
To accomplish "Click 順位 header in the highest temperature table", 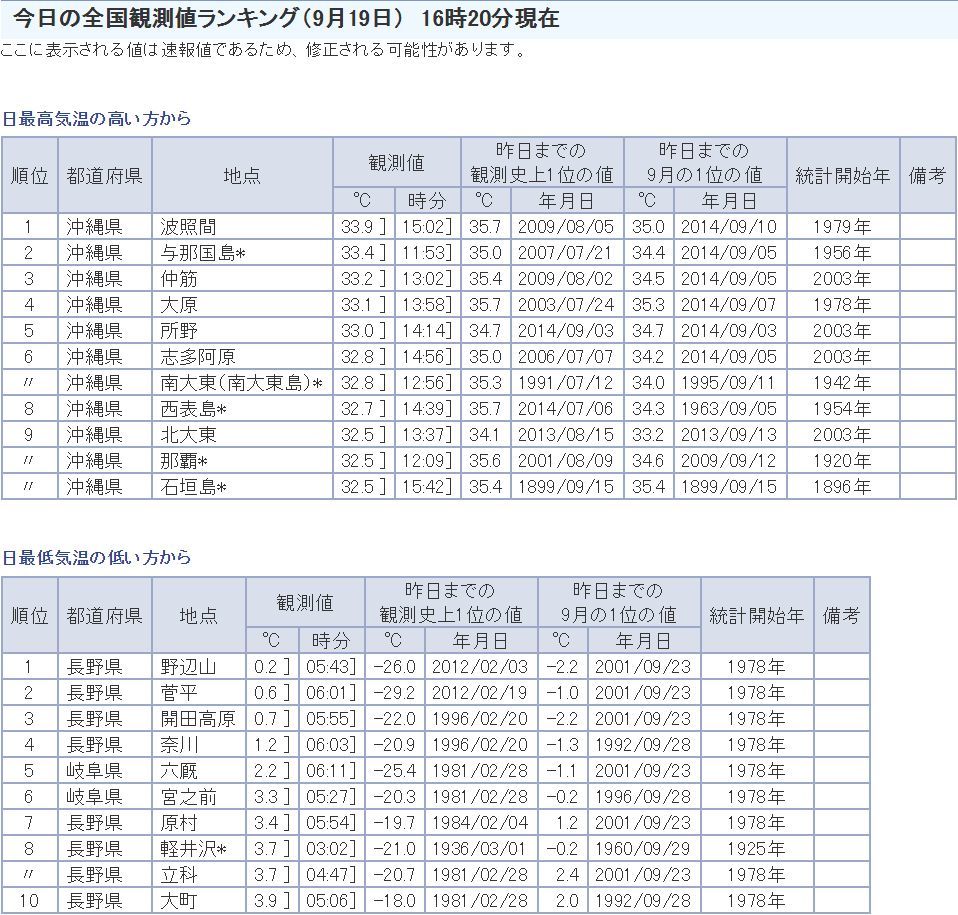I will click(x=30, y=175).
